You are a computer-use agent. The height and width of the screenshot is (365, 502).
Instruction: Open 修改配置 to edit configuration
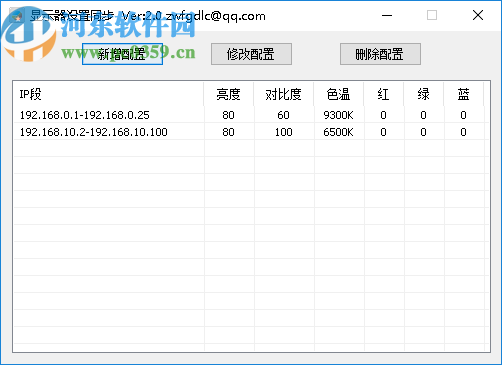[x=251, y=54]
